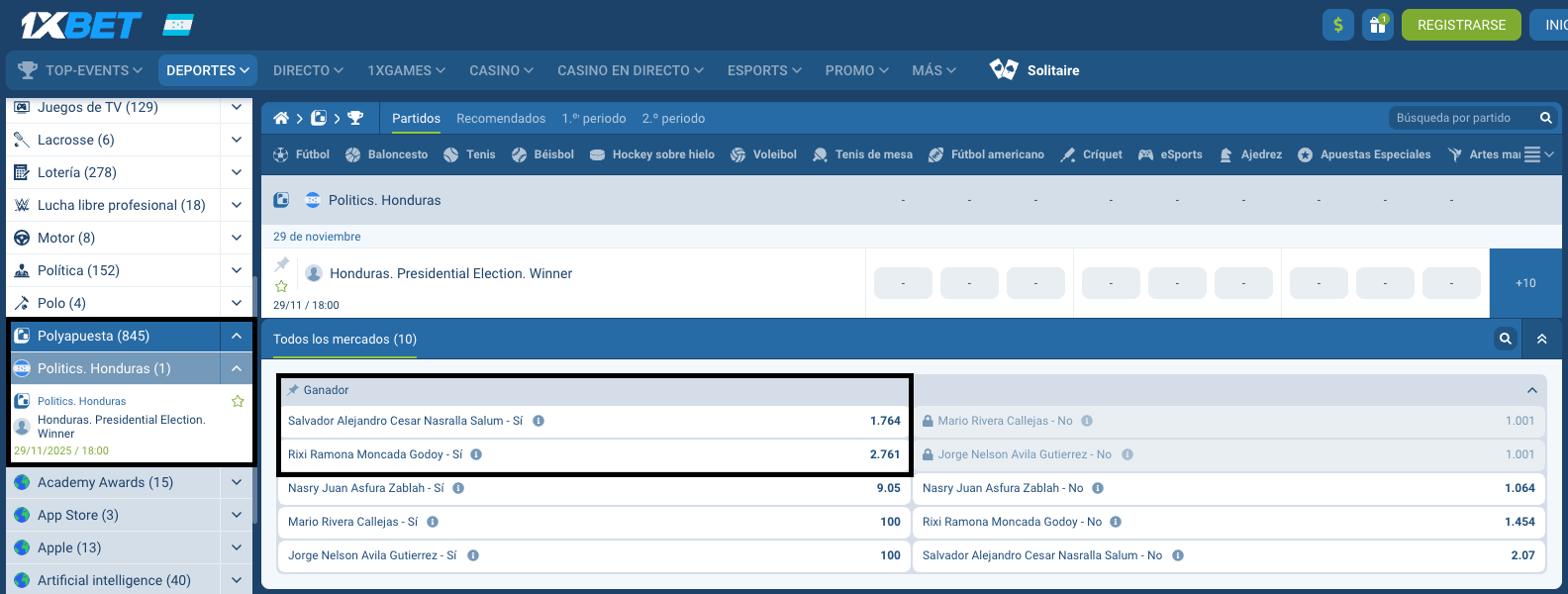Toggle favorite star under the match pin
This screenshot has width=1568, height=594.
coord(281,286)
